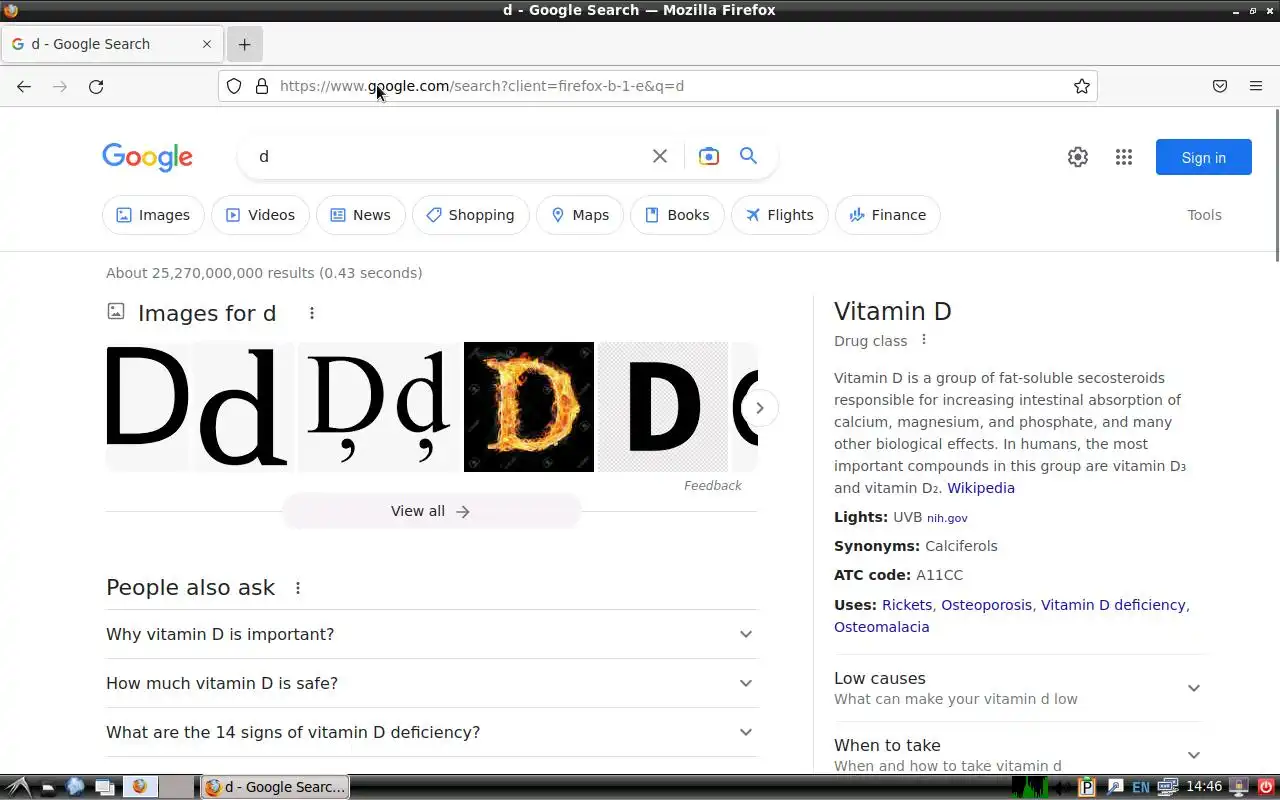Screen dimensions: 1280x800
Task: Search by image with camera icon
Action: (x=709, y=156)
